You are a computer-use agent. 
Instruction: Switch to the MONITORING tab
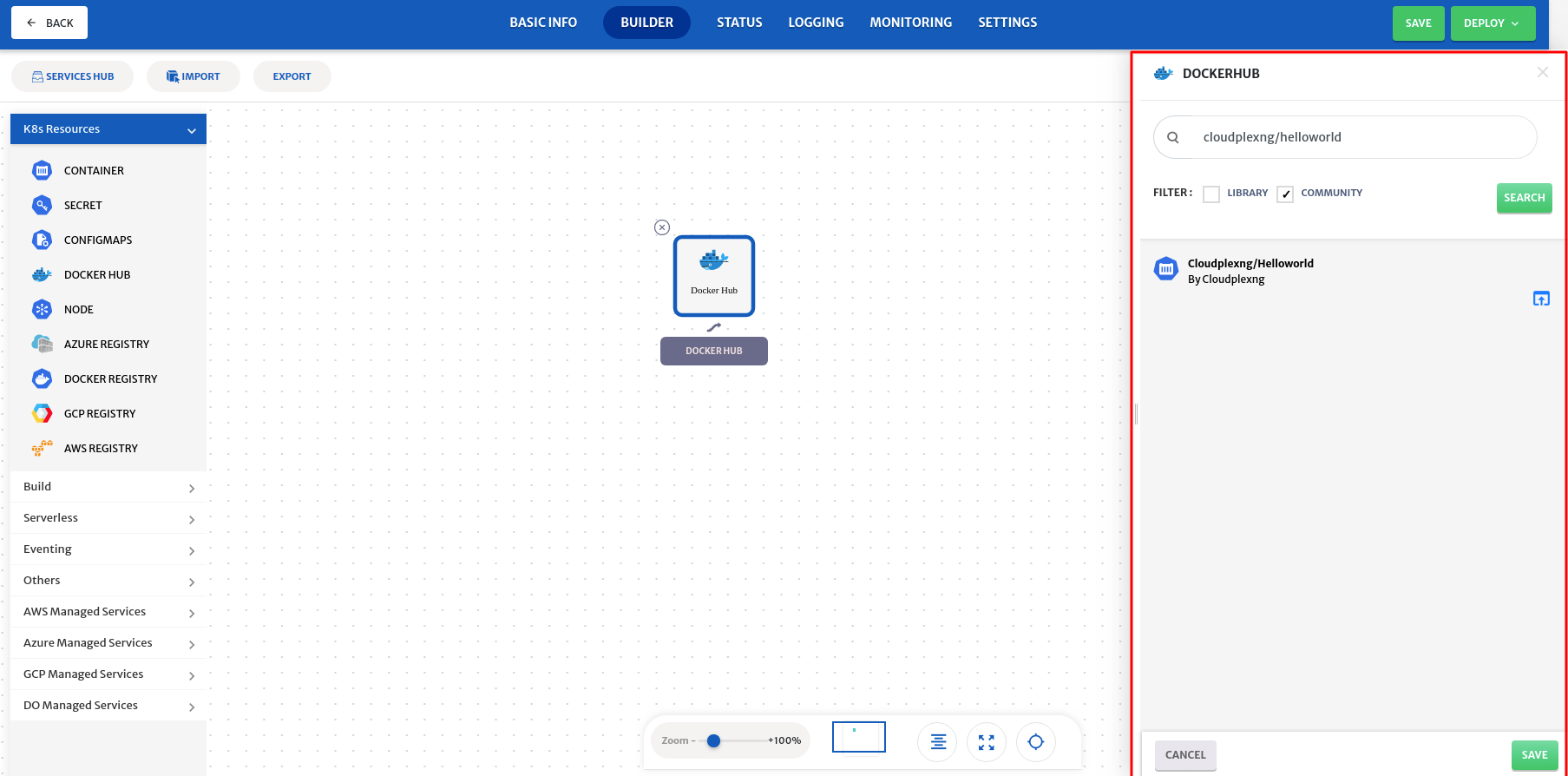(911, 23)
